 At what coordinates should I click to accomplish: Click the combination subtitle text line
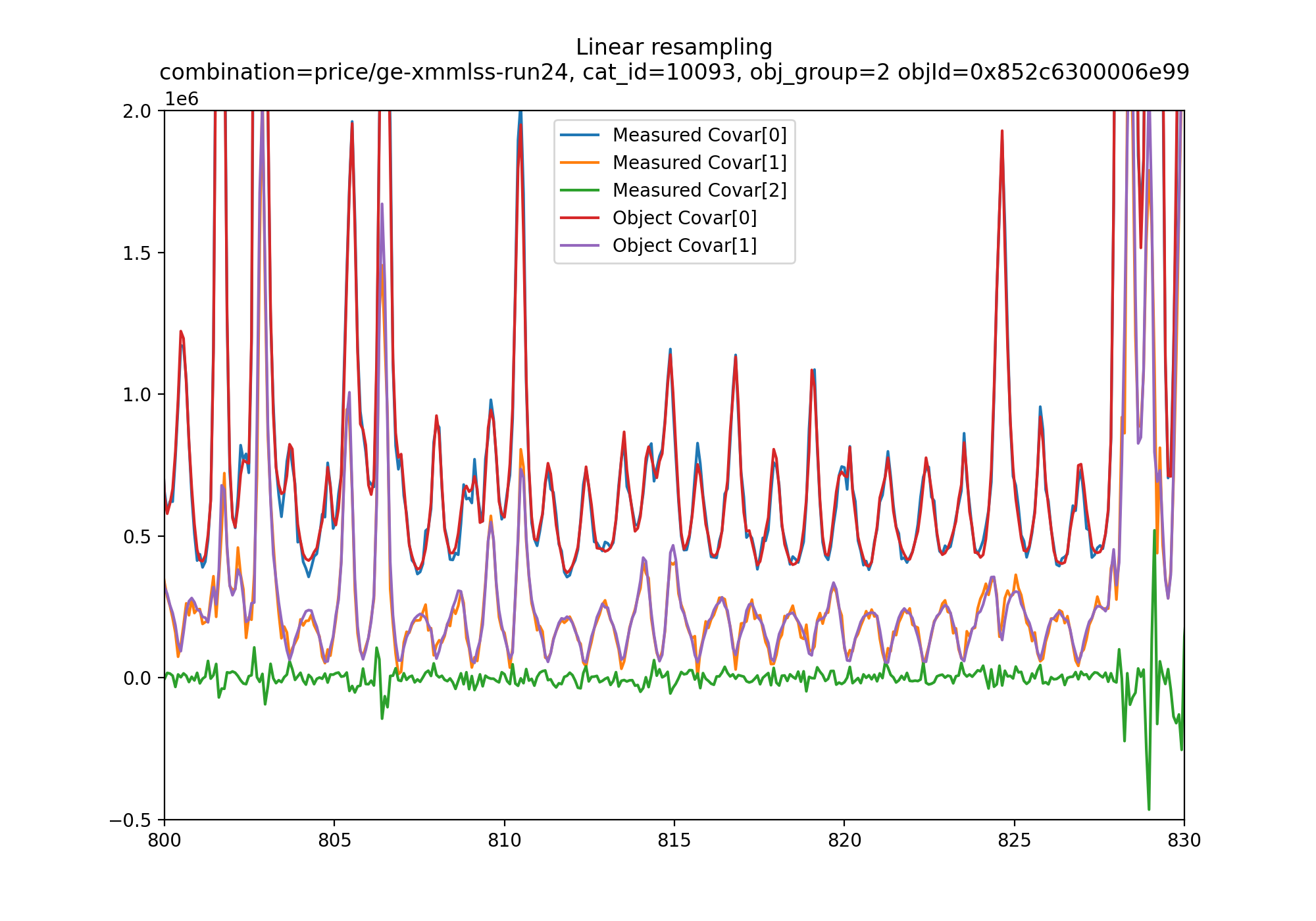(x=674, y=72)
